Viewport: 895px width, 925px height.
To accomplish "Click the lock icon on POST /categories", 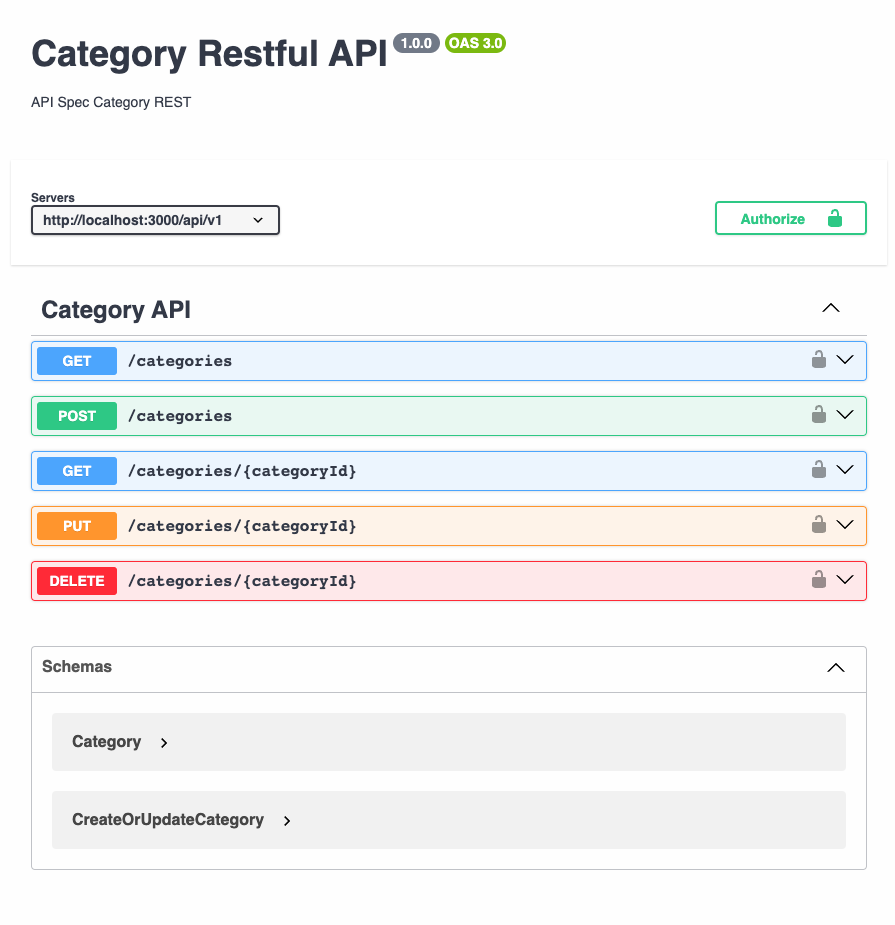I will click(x=818, y=414).
